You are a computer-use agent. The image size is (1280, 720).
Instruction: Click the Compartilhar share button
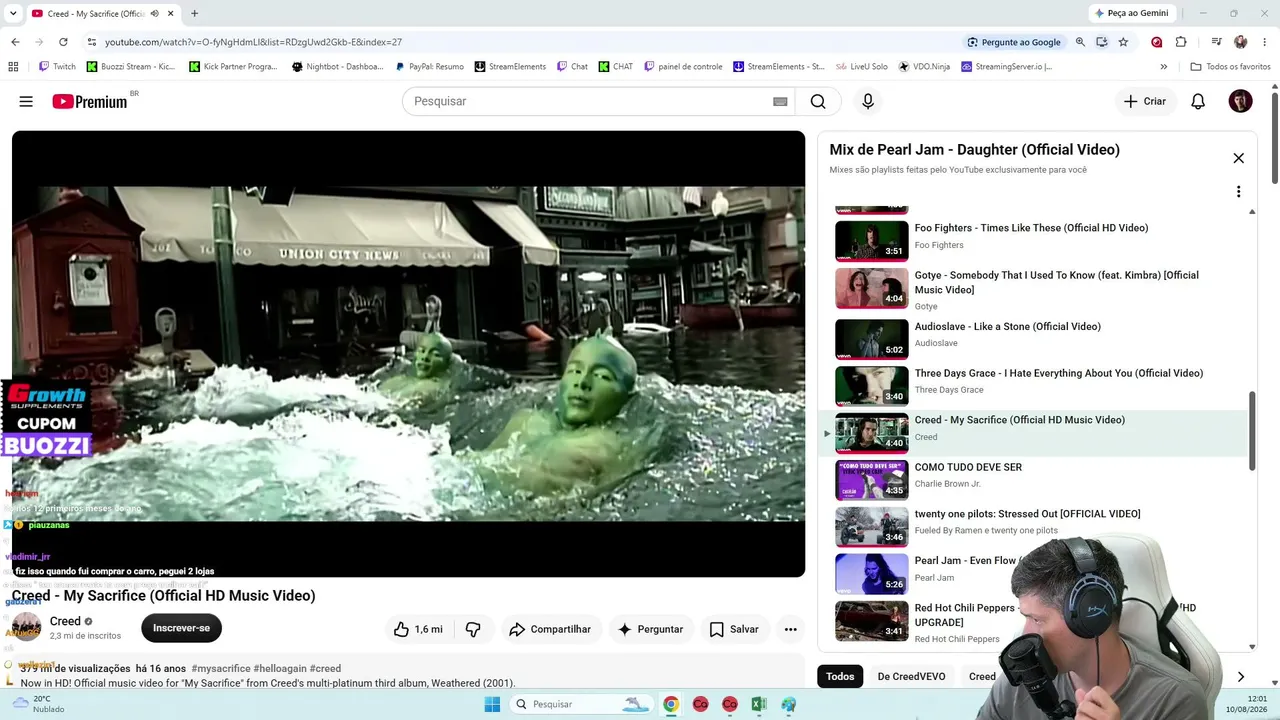pyautogui.click(x=550, y=629)
